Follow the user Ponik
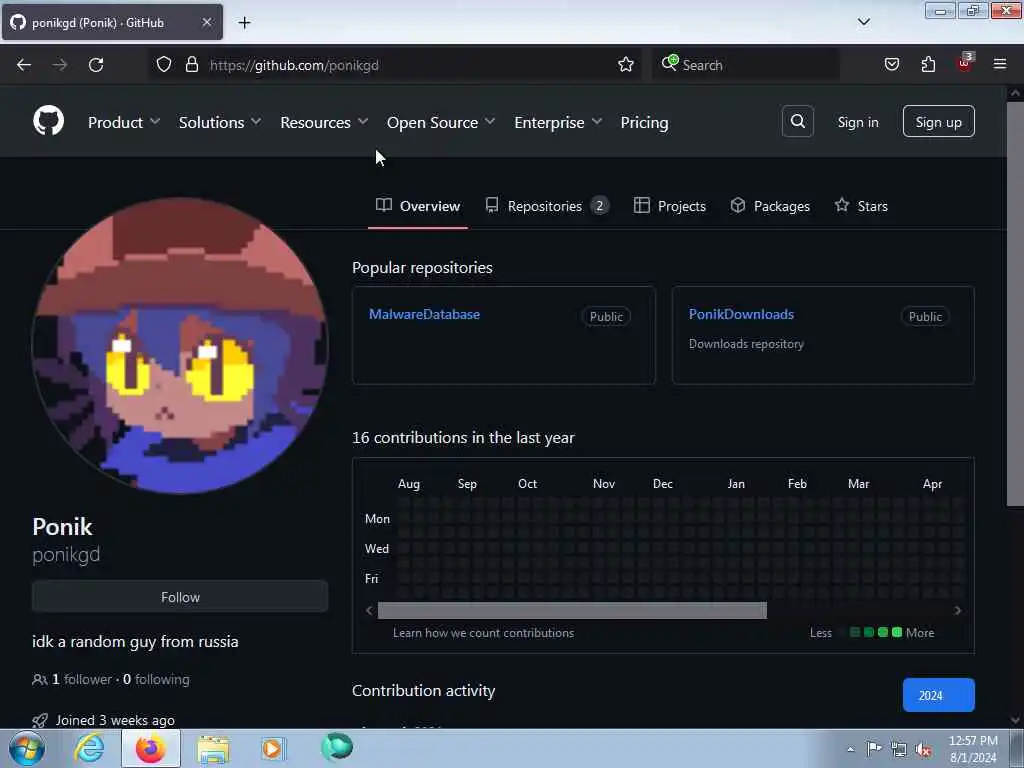This screenshot has width=1024, height=768. point(180,597)
